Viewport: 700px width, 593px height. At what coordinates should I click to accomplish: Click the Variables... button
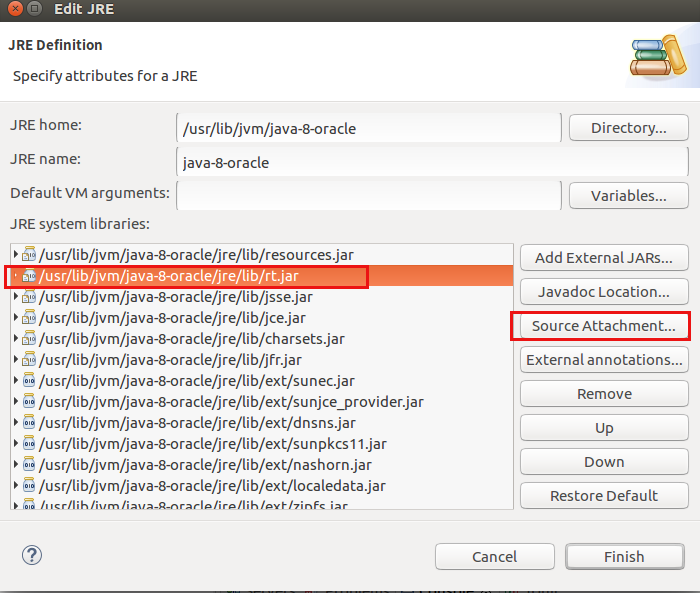click(x=629, y=196)
